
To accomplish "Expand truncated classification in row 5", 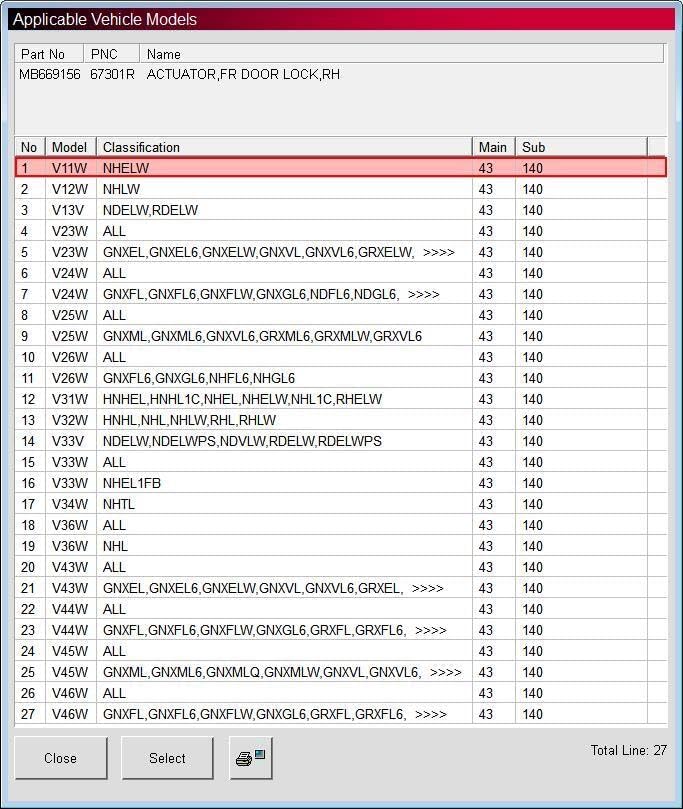I will click(x=438, y=252).
